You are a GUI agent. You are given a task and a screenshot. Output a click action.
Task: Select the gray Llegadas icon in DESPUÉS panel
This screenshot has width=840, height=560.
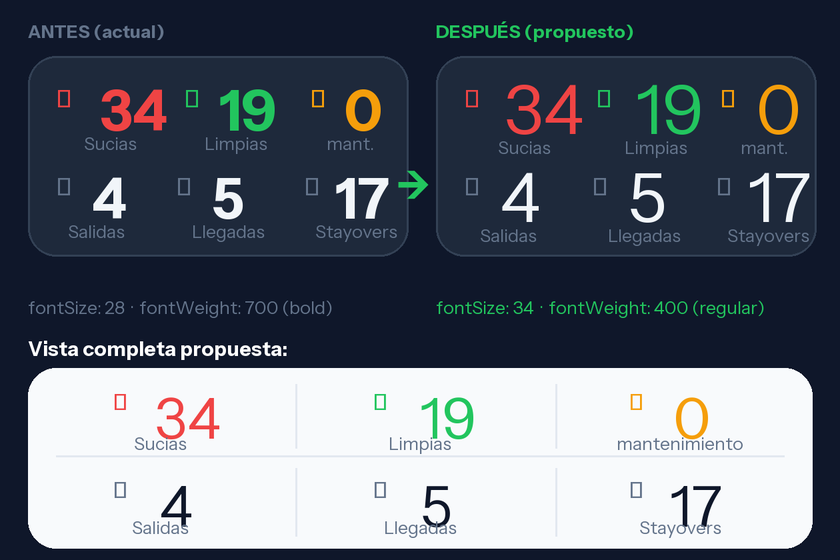click(x=600, y=186)
